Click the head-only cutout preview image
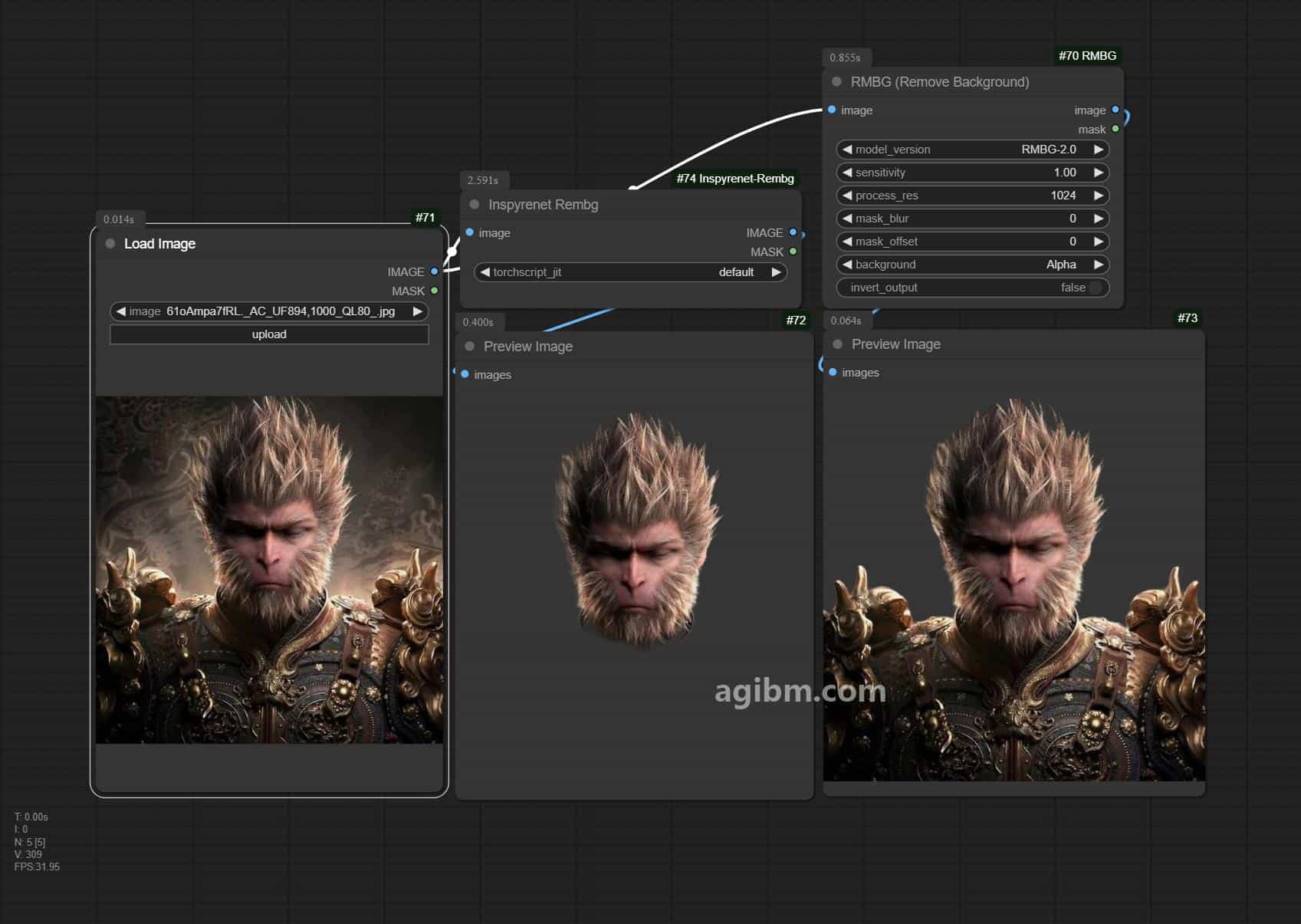Screen dimensions: 1301x924 click(638, 531)
